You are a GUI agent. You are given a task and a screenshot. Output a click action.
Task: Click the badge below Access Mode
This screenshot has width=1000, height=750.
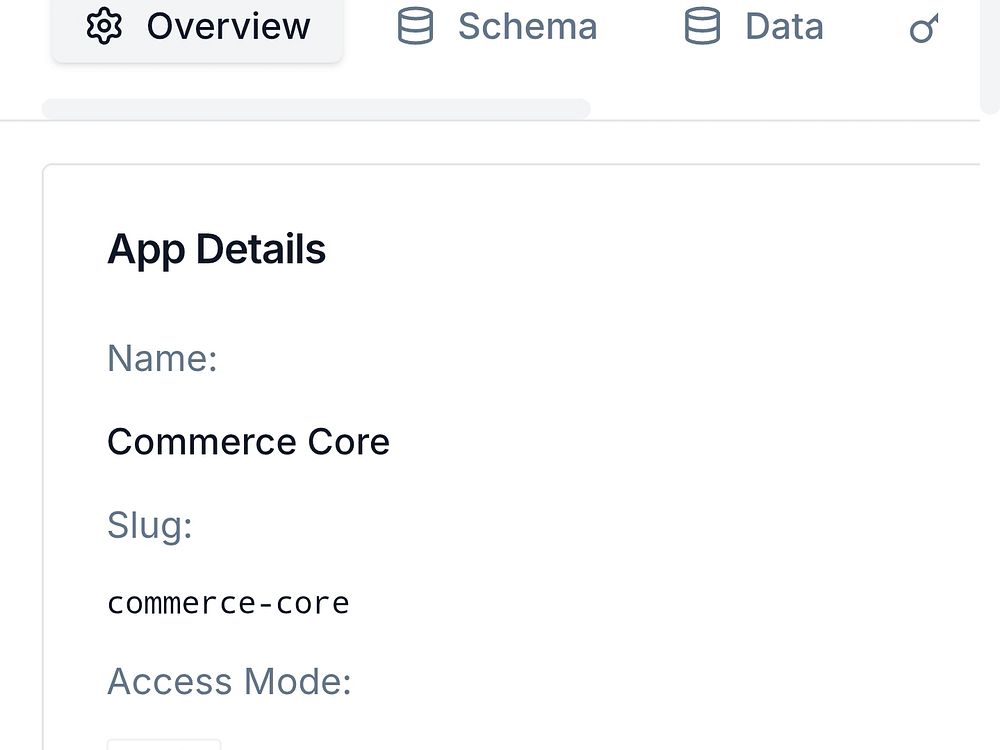tap(164, 744)
